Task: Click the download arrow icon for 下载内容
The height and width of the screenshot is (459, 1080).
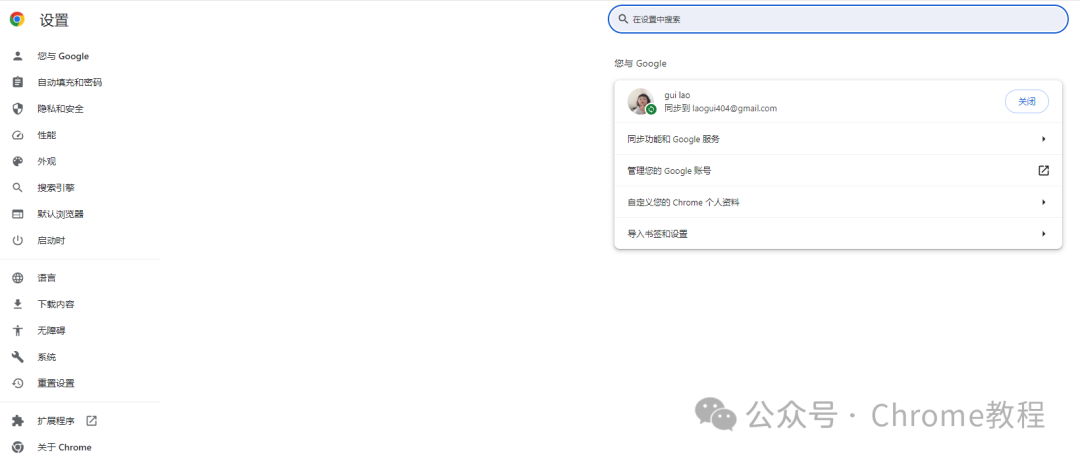Action: pyautogui.click(x=18, y=304)
